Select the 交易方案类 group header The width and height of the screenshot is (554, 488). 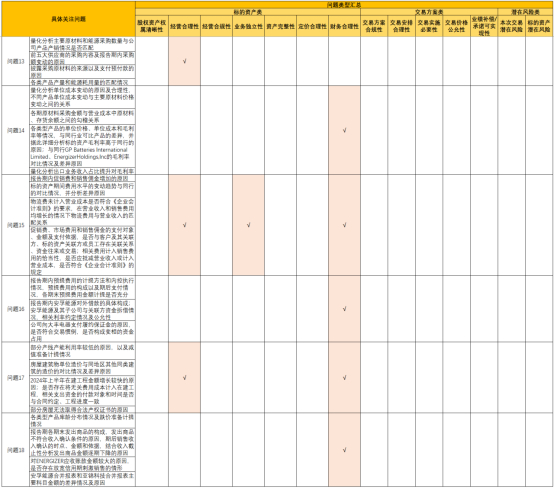pyautogui.click(x=429, y=12)
